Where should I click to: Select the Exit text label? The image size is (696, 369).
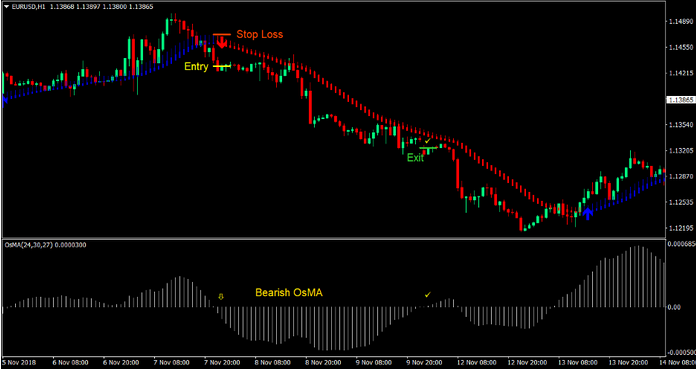point(415,158)
